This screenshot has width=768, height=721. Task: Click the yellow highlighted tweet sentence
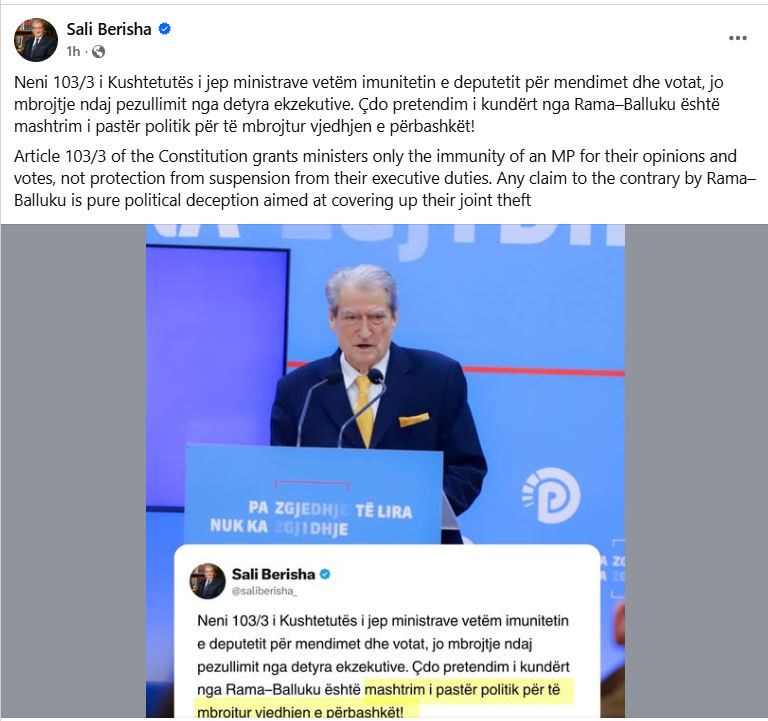click(384, 700)
